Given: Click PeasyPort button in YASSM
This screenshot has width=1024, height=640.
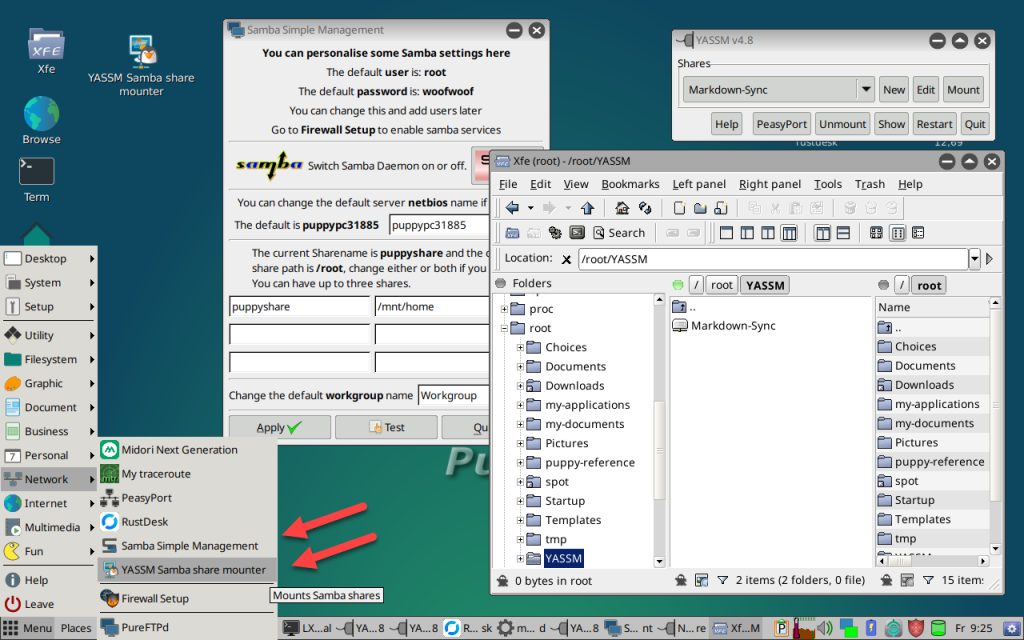Looking at the screenshot, I should [x=782, y=124].
